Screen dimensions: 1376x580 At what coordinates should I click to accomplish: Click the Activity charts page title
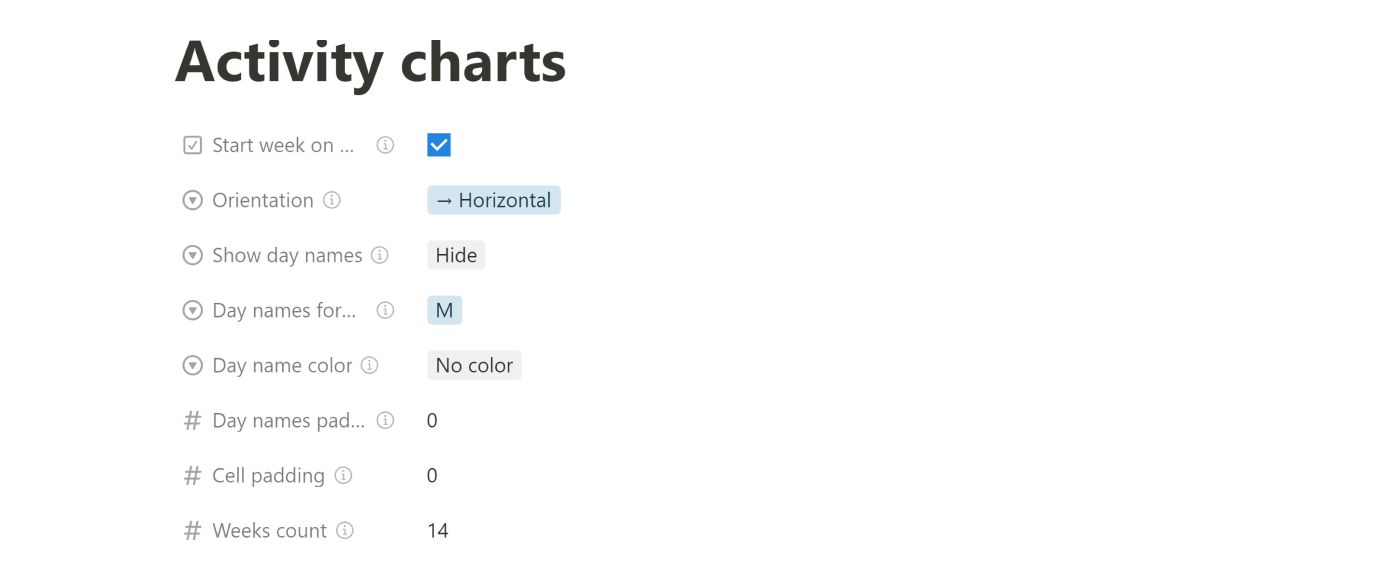(370, 62)
